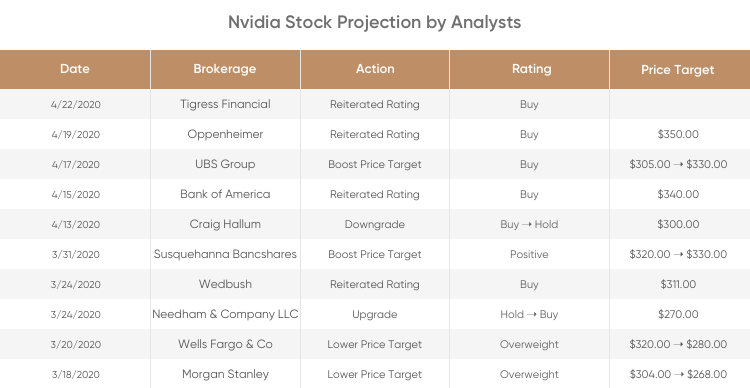
Task: Click the Buy → Hold rating cell
Action: click(529, 224)
